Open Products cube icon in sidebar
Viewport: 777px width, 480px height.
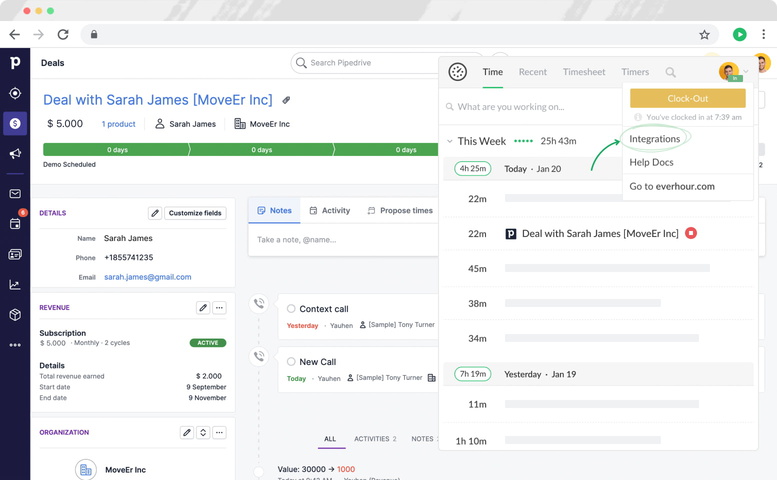pyautogui.click(x=15, y=315)
